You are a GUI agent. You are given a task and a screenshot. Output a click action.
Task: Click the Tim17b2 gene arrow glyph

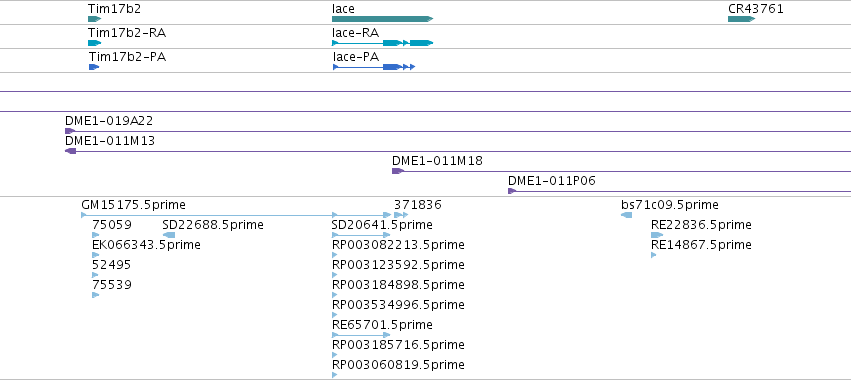click(x=94, y=19)
